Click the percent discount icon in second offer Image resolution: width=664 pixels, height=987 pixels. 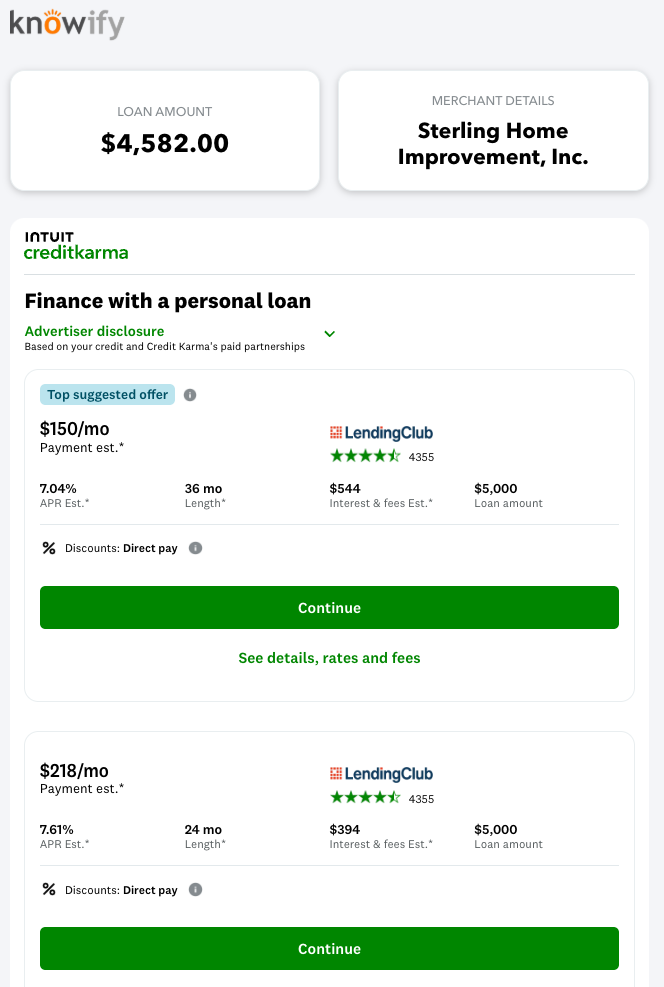(49, 889)
